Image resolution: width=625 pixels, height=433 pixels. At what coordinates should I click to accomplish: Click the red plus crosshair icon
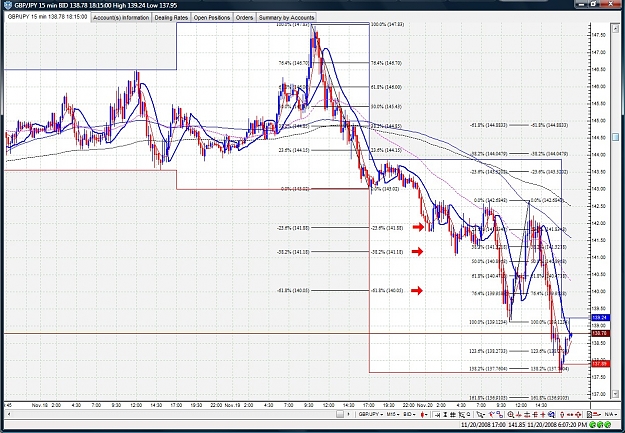[543, 414]
